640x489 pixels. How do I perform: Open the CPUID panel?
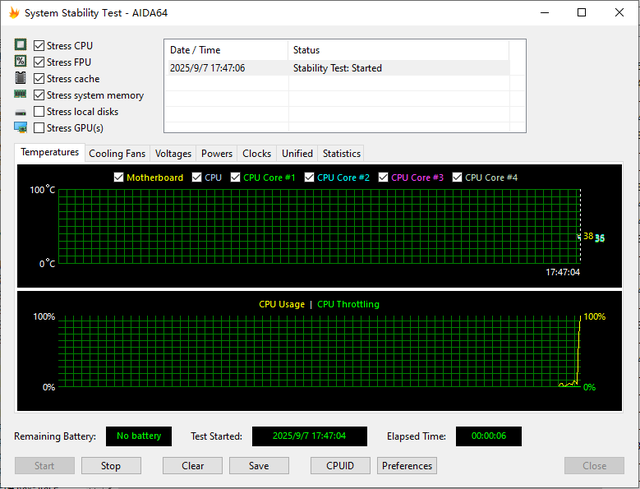tap(340, 466)
